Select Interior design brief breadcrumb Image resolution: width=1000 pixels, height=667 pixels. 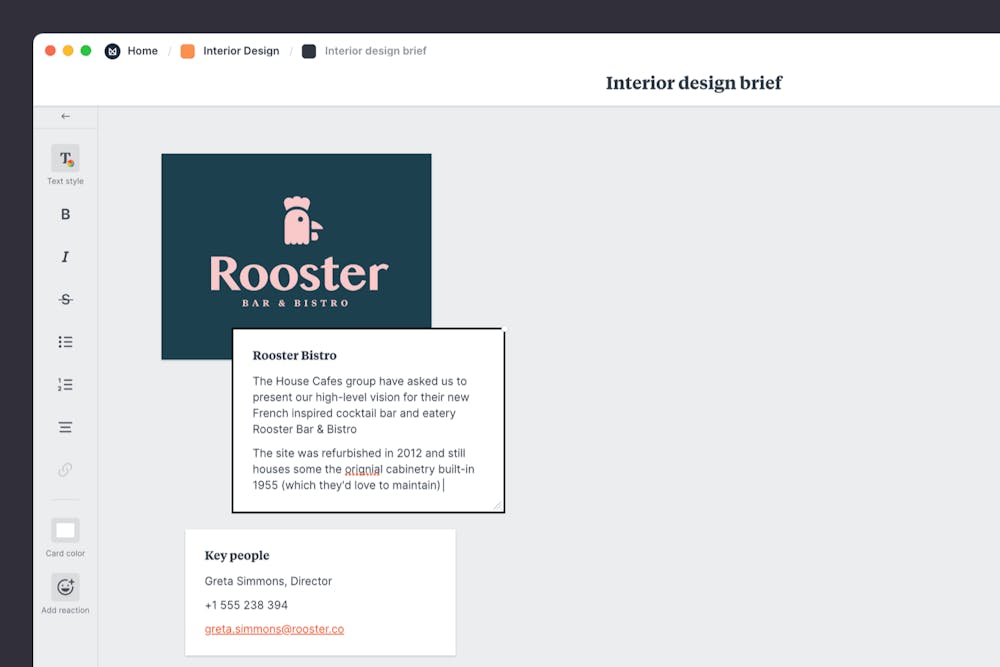pos(375,51)
